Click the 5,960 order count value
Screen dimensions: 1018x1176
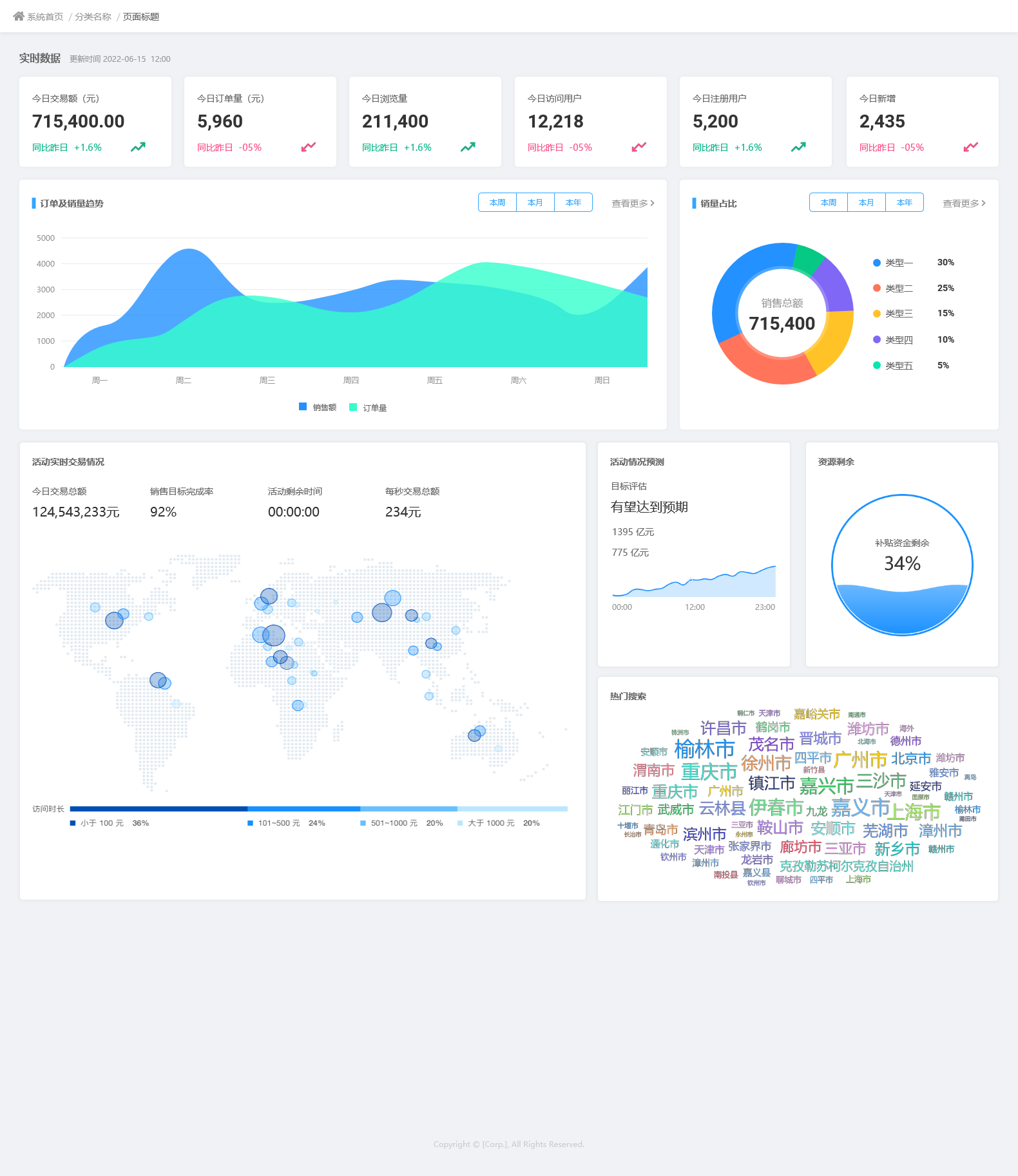pos(220,121)
